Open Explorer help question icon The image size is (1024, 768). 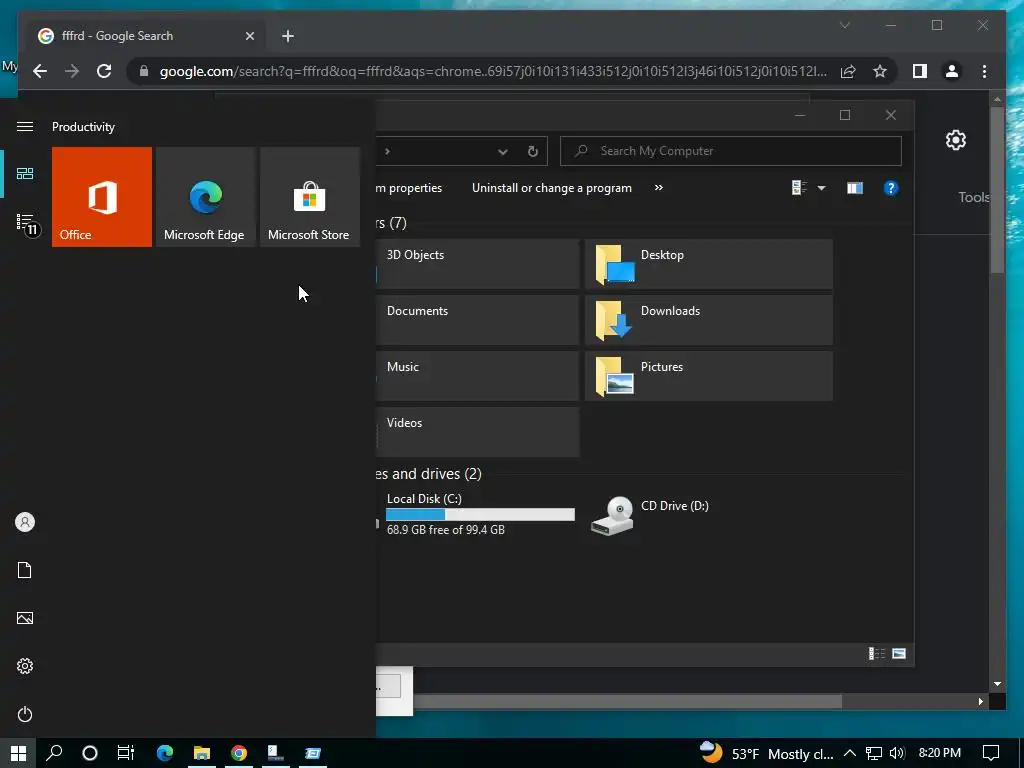coord(891,188)
